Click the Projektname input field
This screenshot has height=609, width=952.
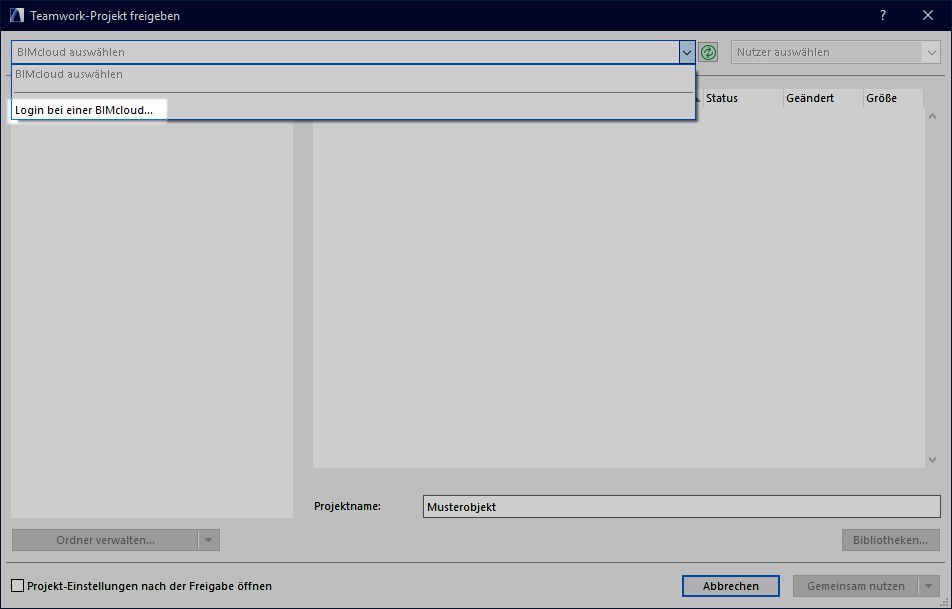click(681, 507)
